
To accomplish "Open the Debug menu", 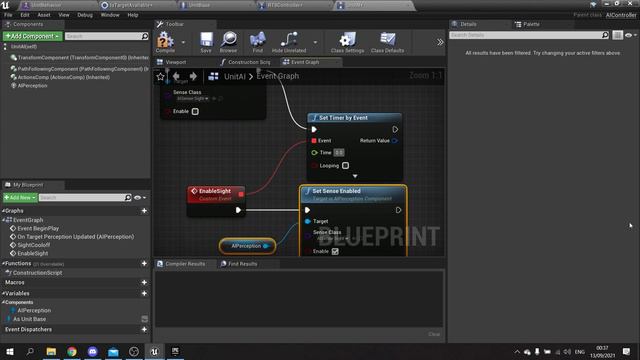I will 85,15.
